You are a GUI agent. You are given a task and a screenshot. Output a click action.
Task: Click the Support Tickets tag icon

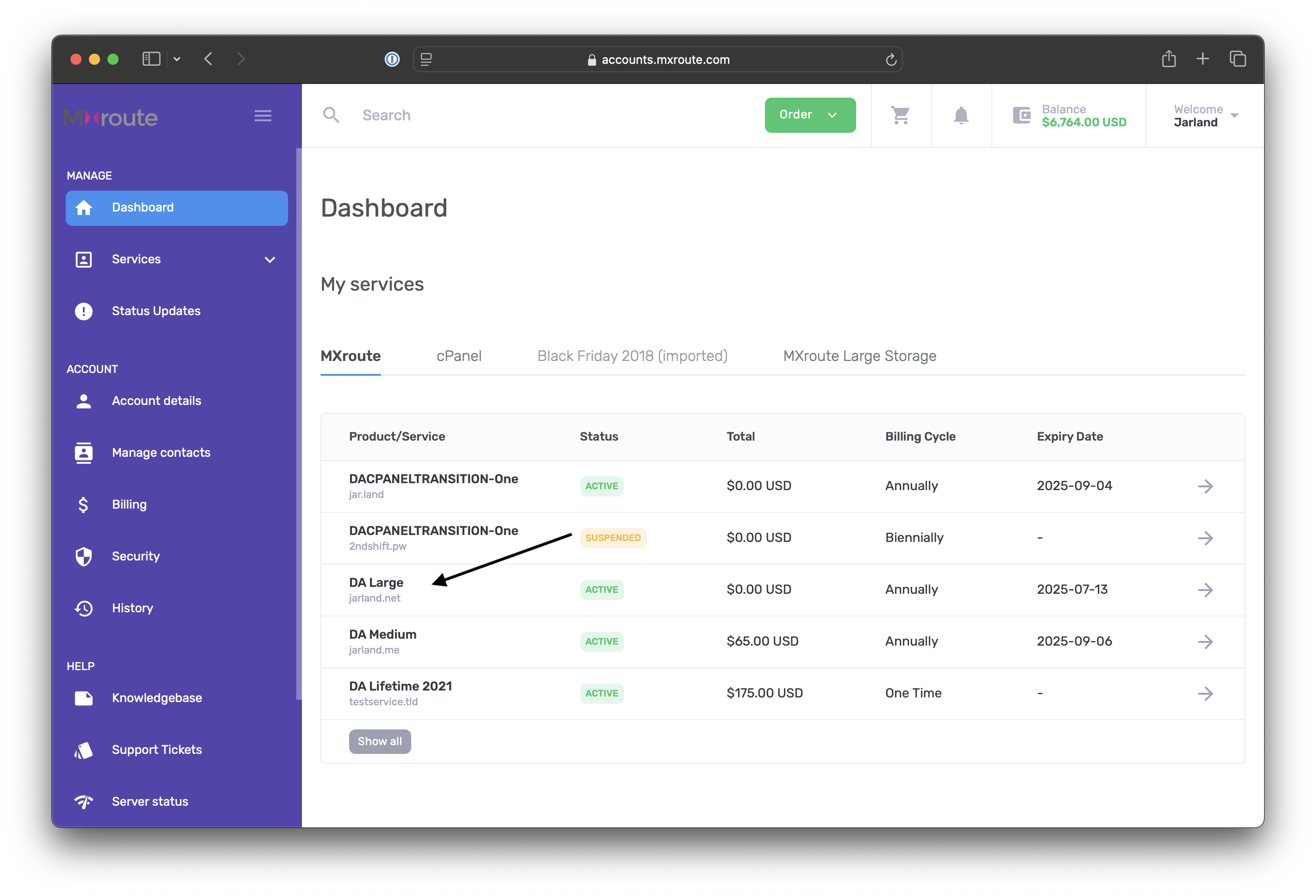pyautogui.click(x=84, y=750)
